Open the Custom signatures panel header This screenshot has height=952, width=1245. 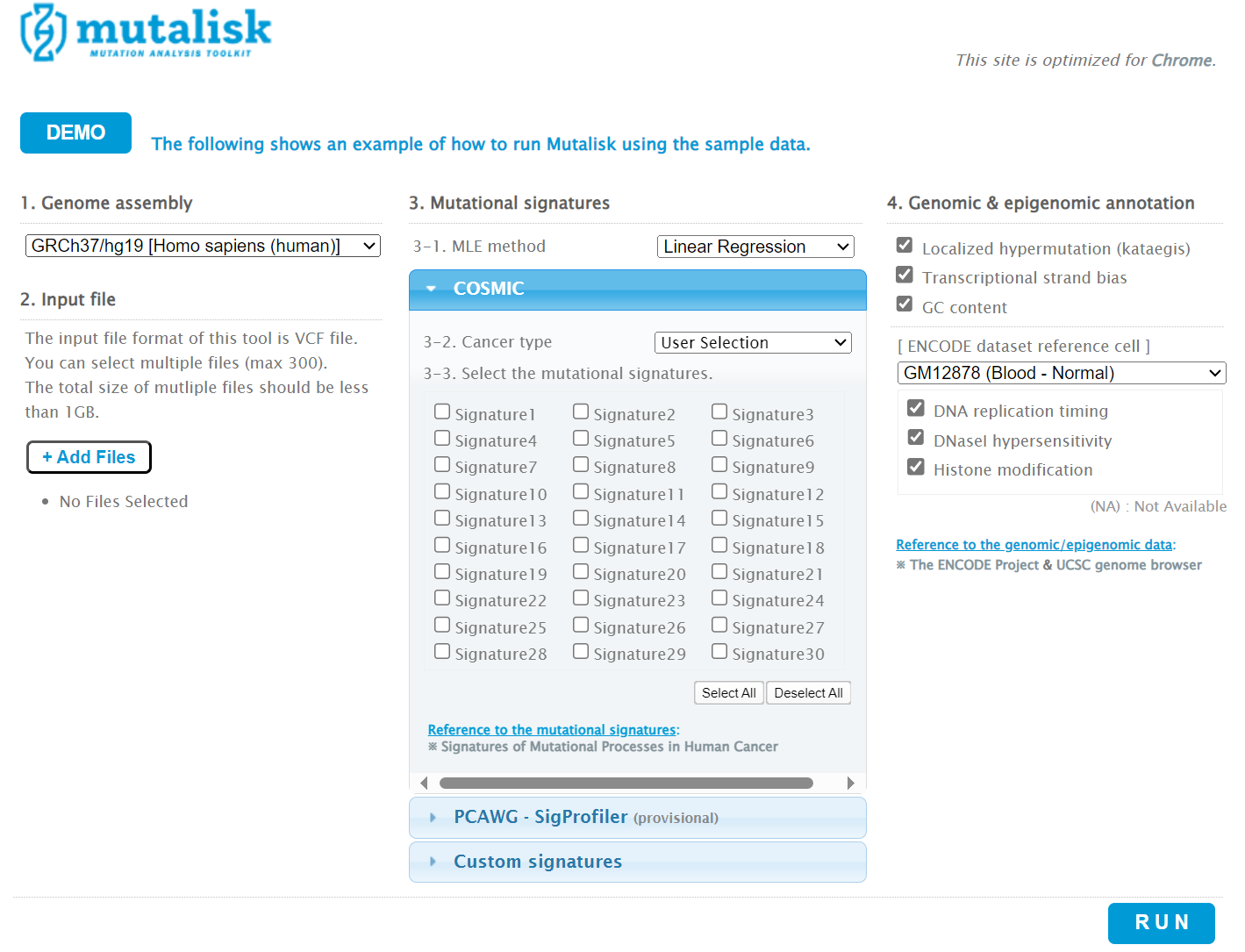point(638,862)
